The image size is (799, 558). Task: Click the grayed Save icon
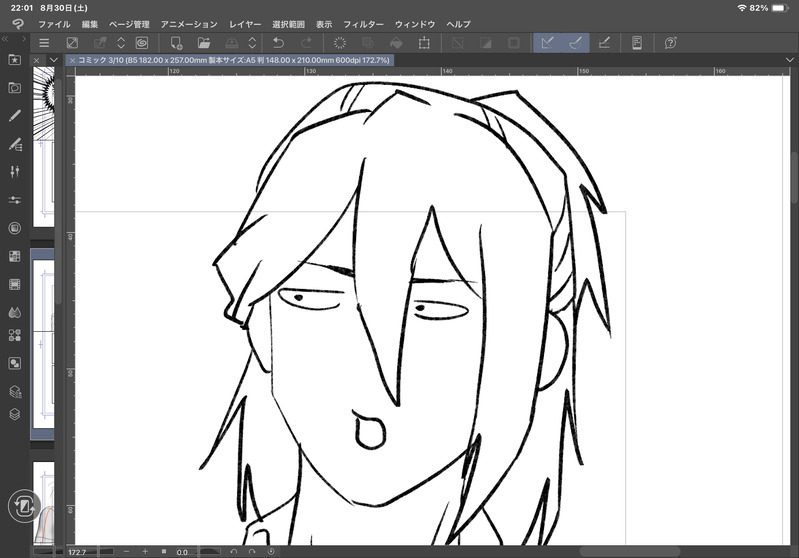coord(232,43)
